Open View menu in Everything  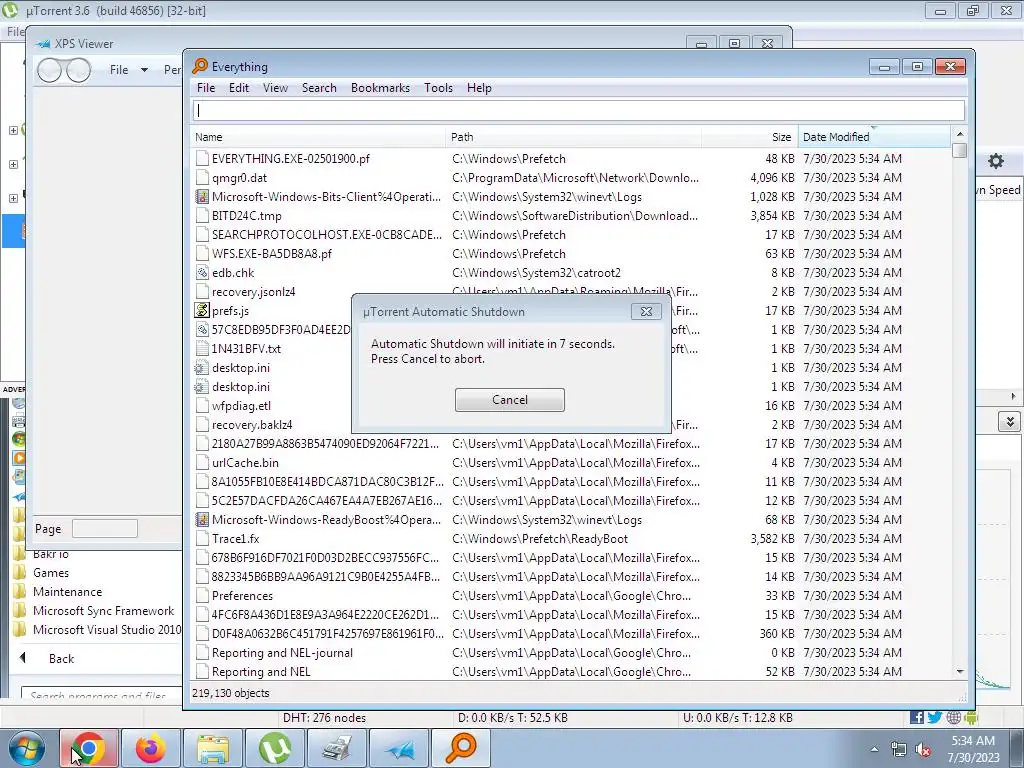(x=275, y=88)
